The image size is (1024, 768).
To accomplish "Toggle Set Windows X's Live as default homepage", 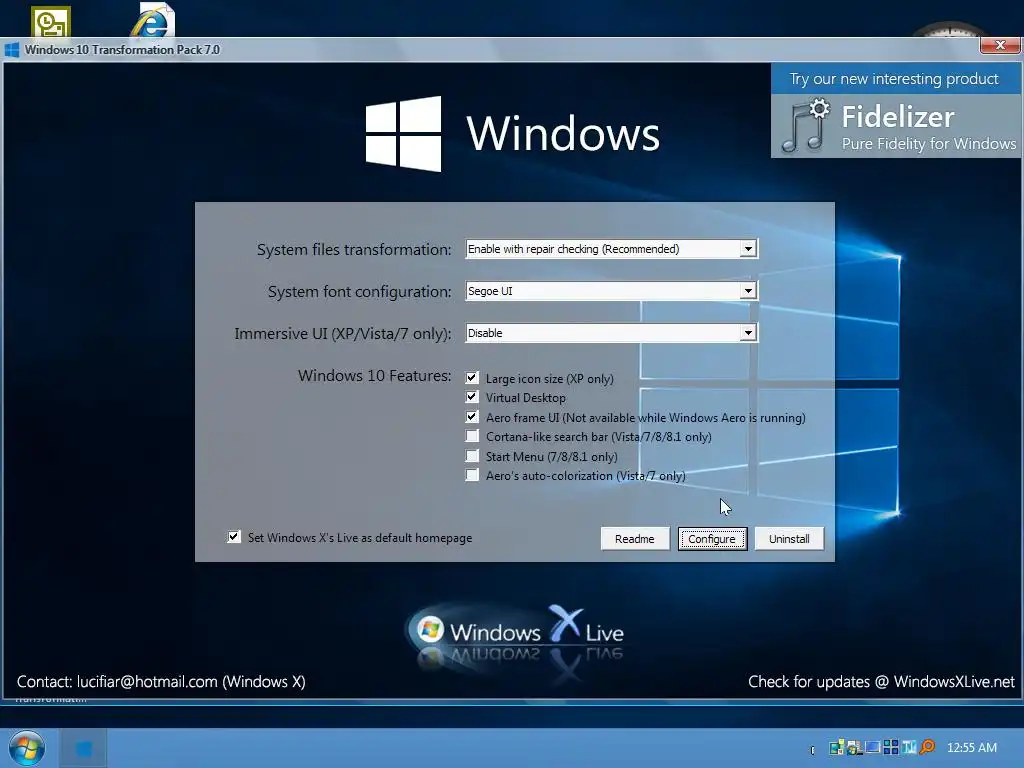I will pos(234,537).
